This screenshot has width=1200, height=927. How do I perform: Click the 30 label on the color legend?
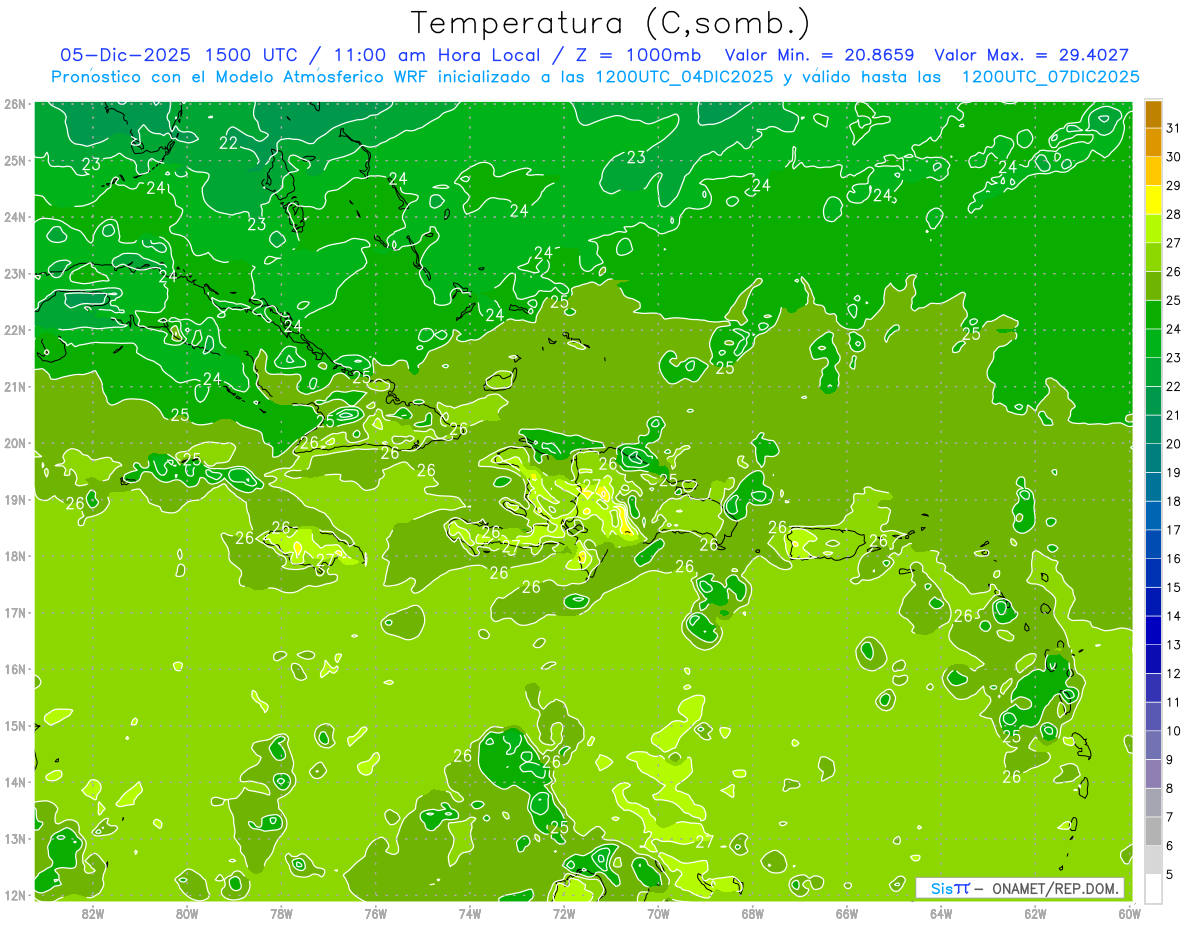[x=1173, y=157]
